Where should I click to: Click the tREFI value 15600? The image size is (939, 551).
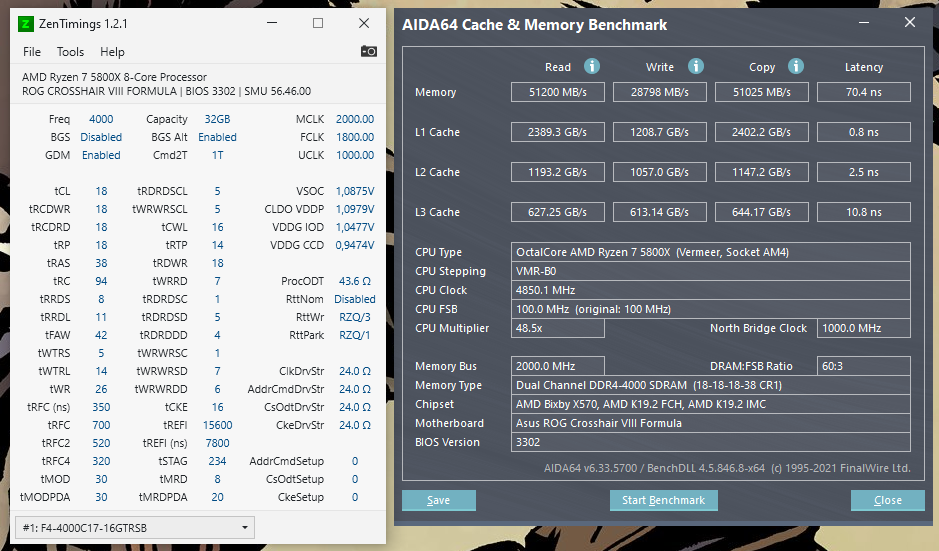[x=217, y=425]
